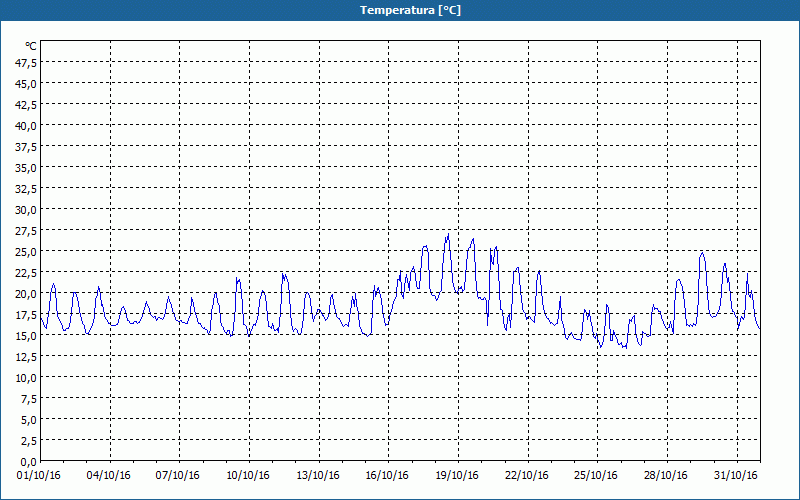Select the 28/10/16 date label
This screenshot has height=500, width=800.
pyautogui.click(x=666, y=476)
